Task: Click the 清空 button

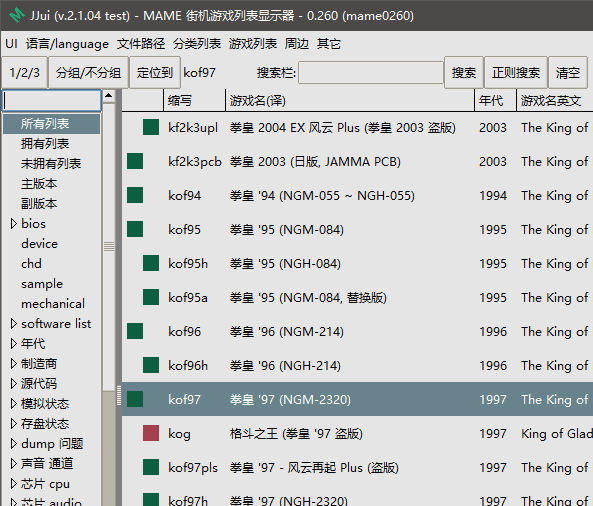Action: click(x=568, y=73)
